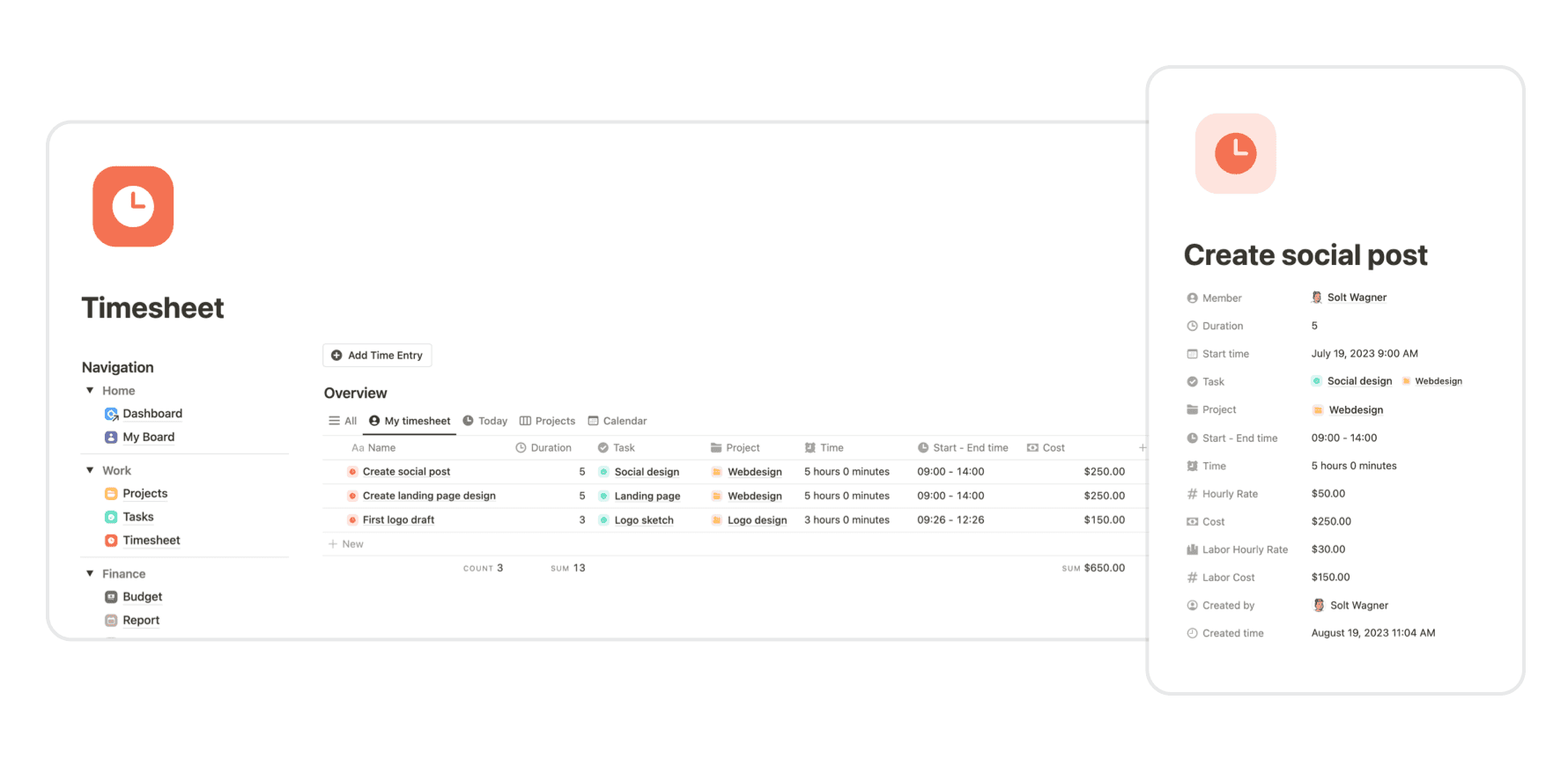Click the Add Time Entry button
1568x759 pixels.
tap(377, 356)
